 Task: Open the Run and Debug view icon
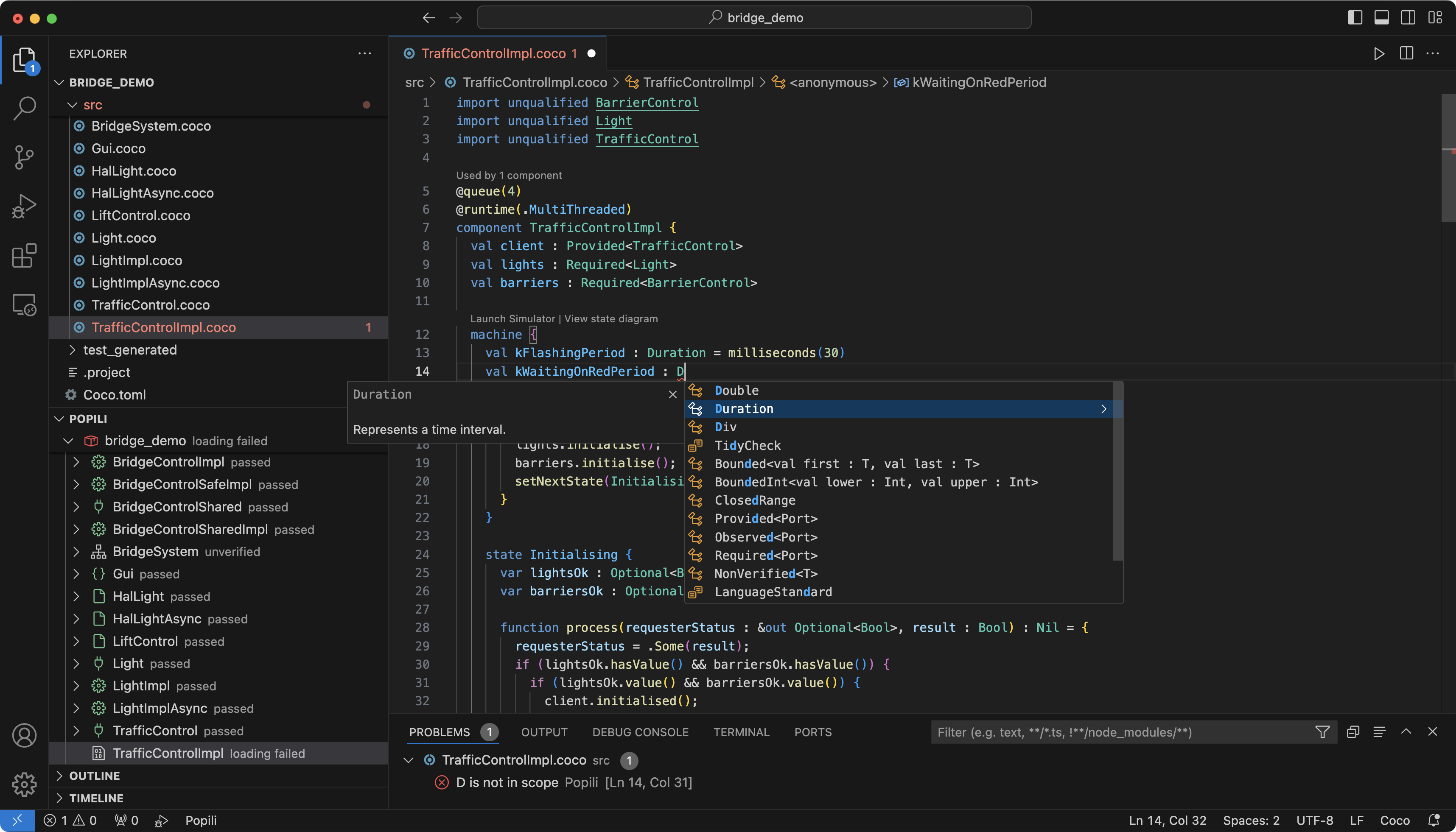tap(24, 206)
